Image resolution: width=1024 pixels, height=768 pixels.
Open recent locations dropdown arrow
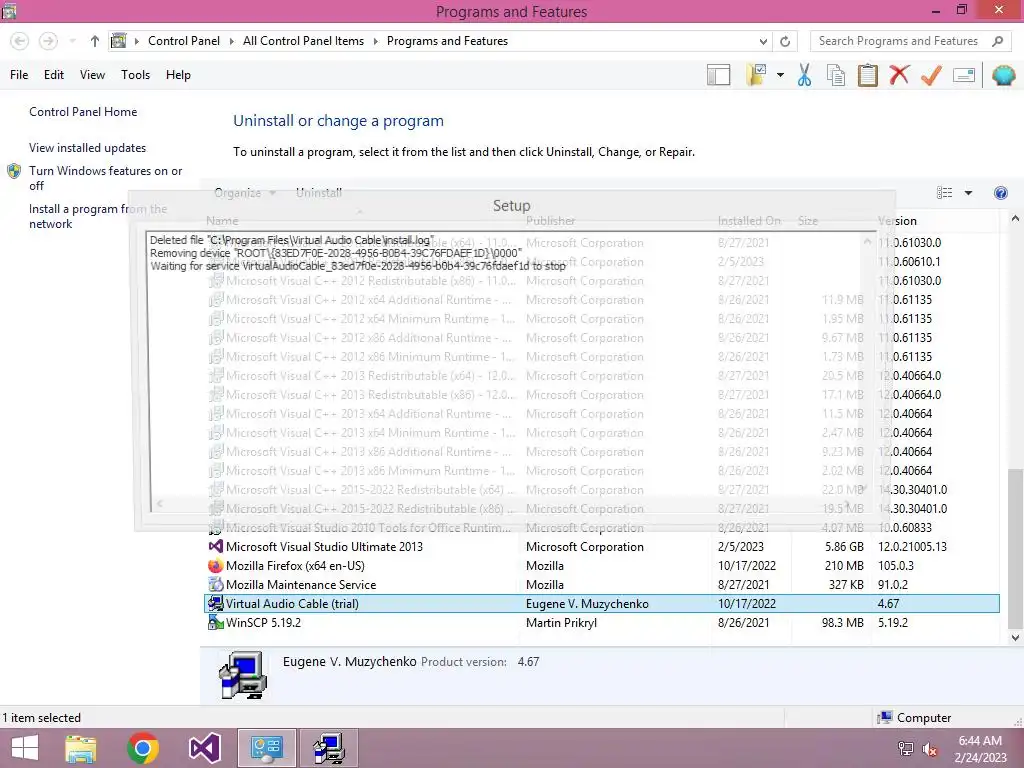click(x=72, y=41)
